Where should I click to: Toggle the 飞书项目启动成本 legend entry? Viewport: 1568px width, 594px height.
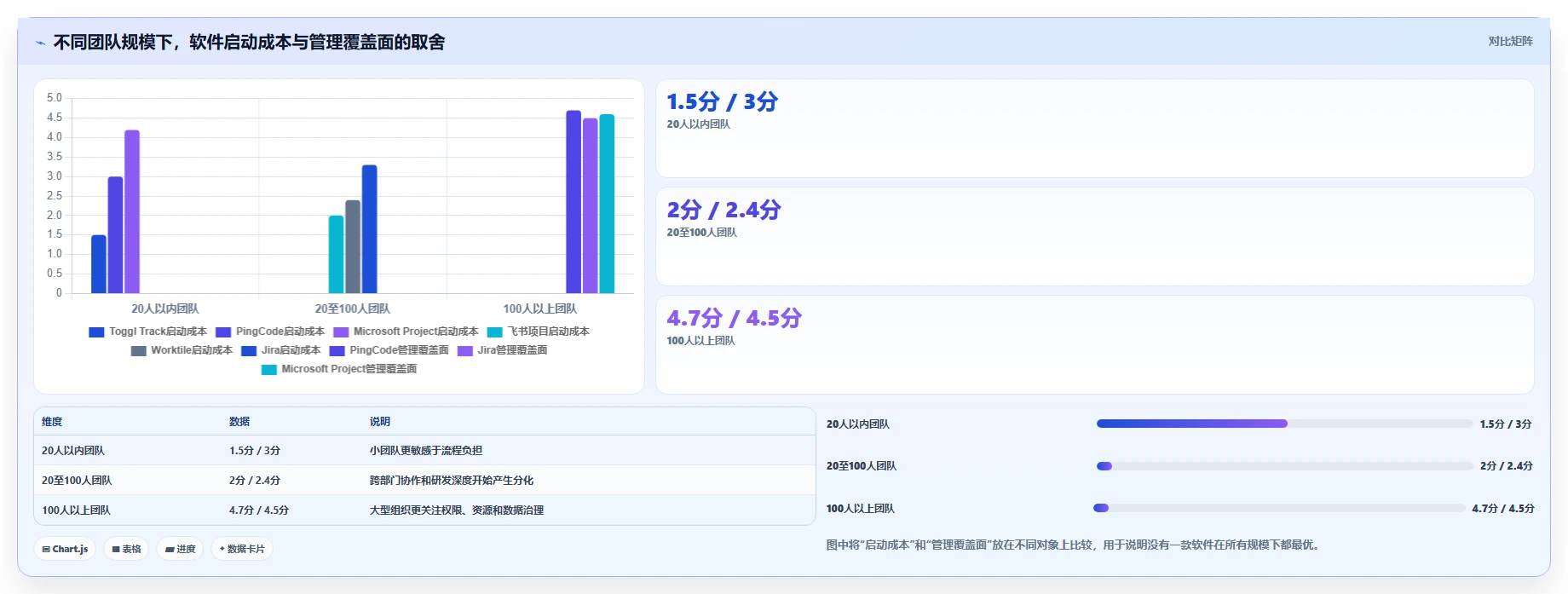tap(539, 332)
